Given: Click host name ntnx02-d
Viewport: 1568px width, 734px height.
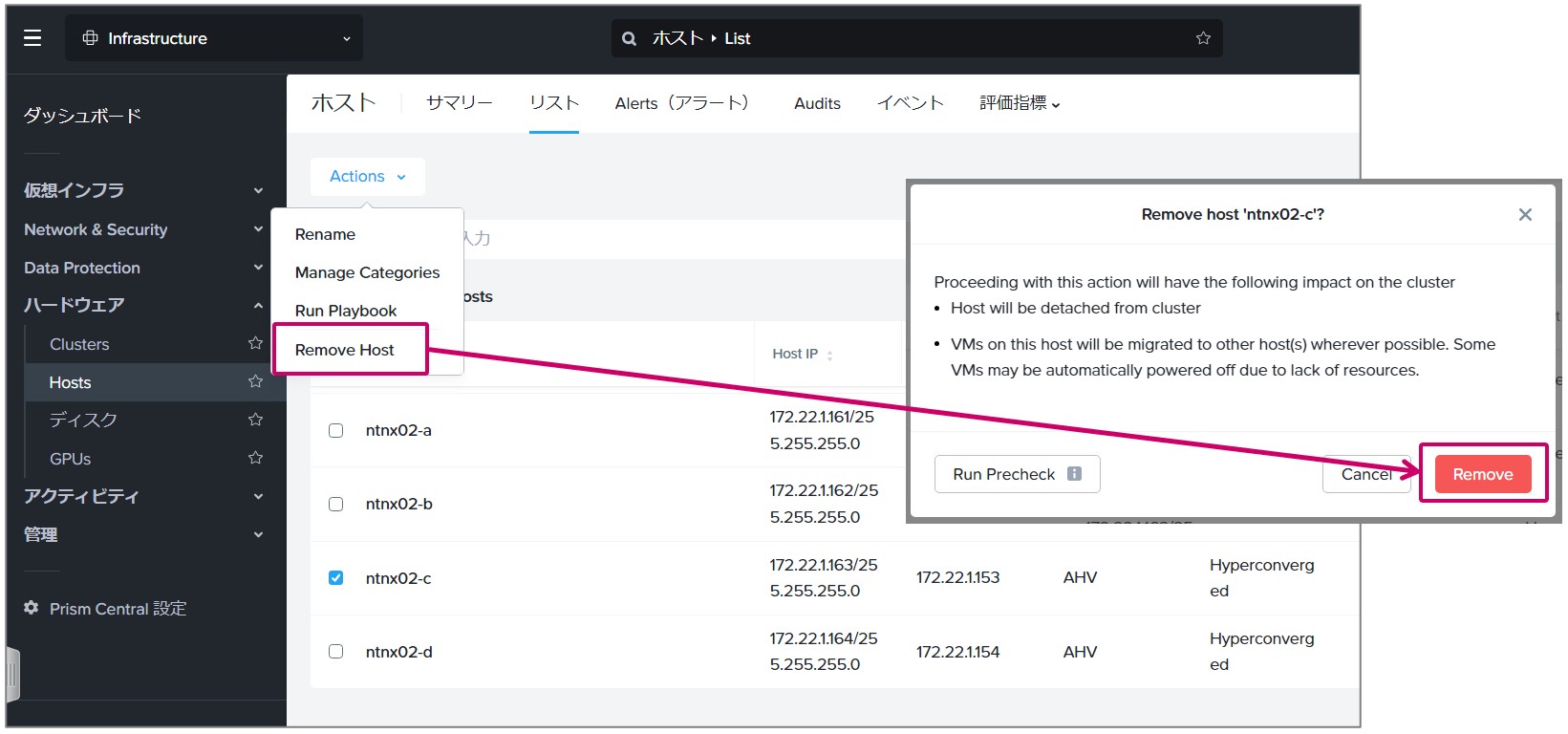Looking at the screenshot, I should 399,652.
